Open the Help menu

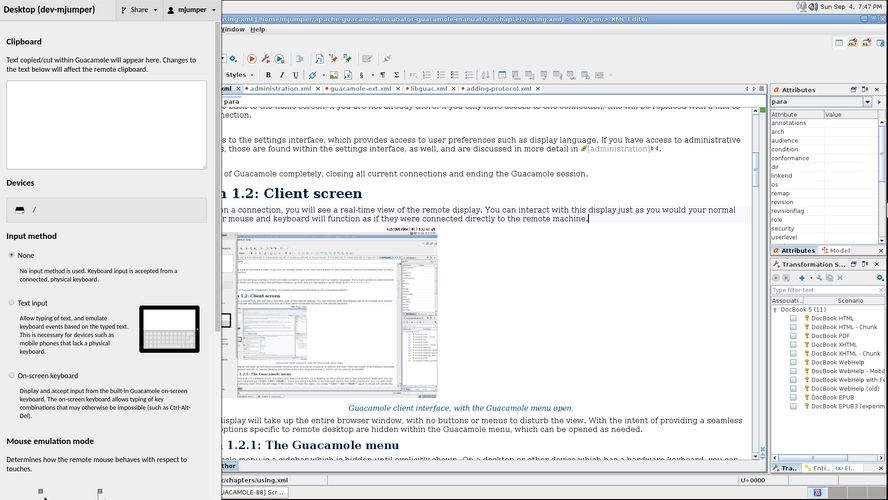click(x=258, y=29)
